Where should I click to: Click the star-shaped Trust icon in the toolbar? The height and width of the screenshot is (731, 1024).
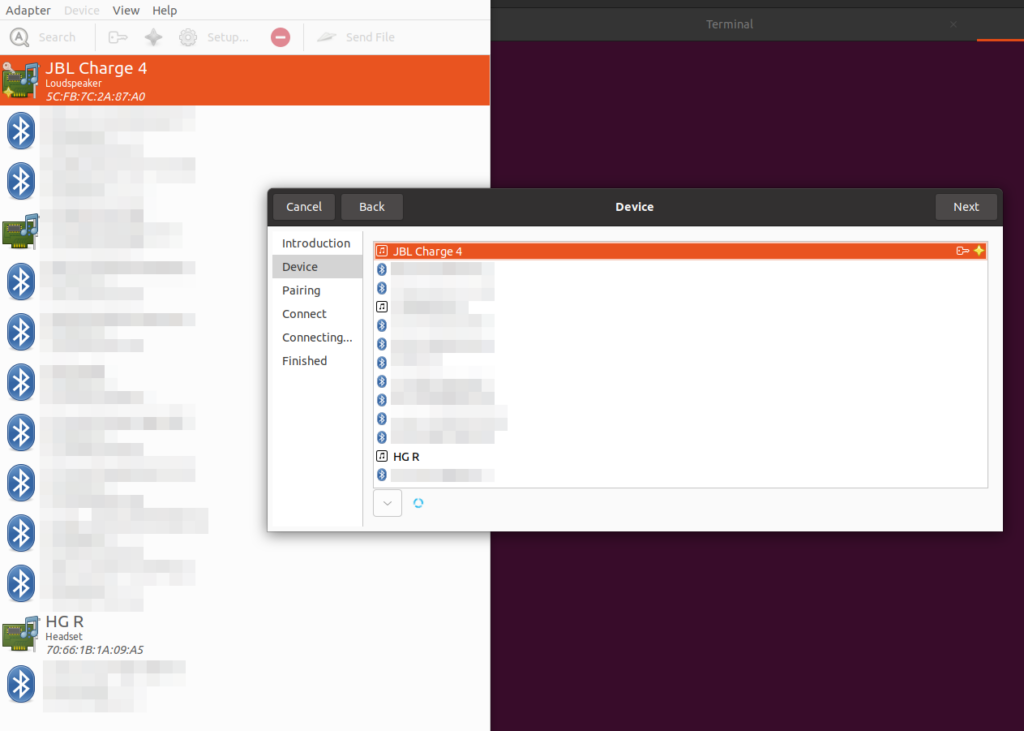[153, 37]
